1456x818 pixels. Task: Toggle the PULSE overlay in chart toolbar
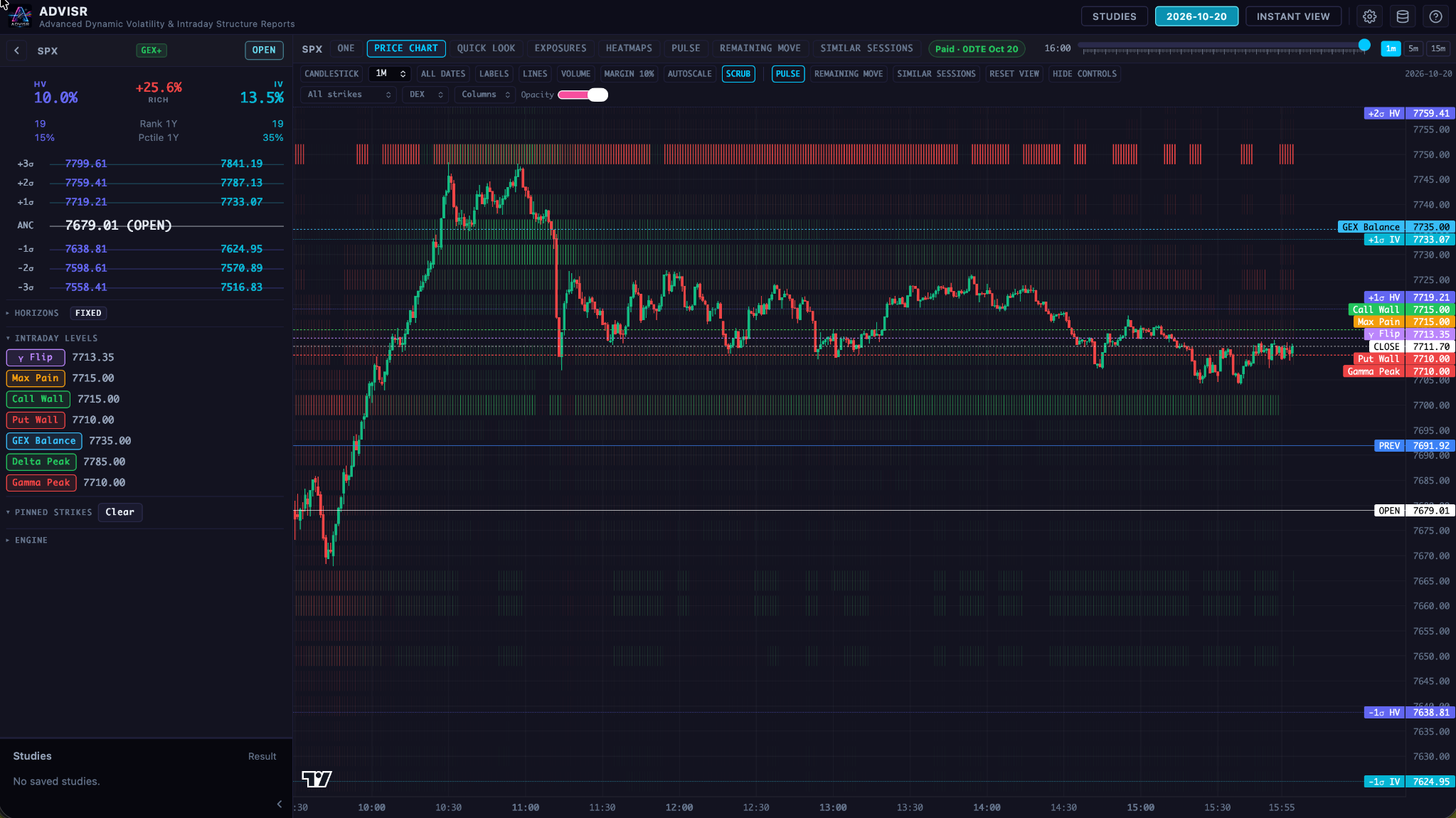pyautogui.click(x=788, y=74)
